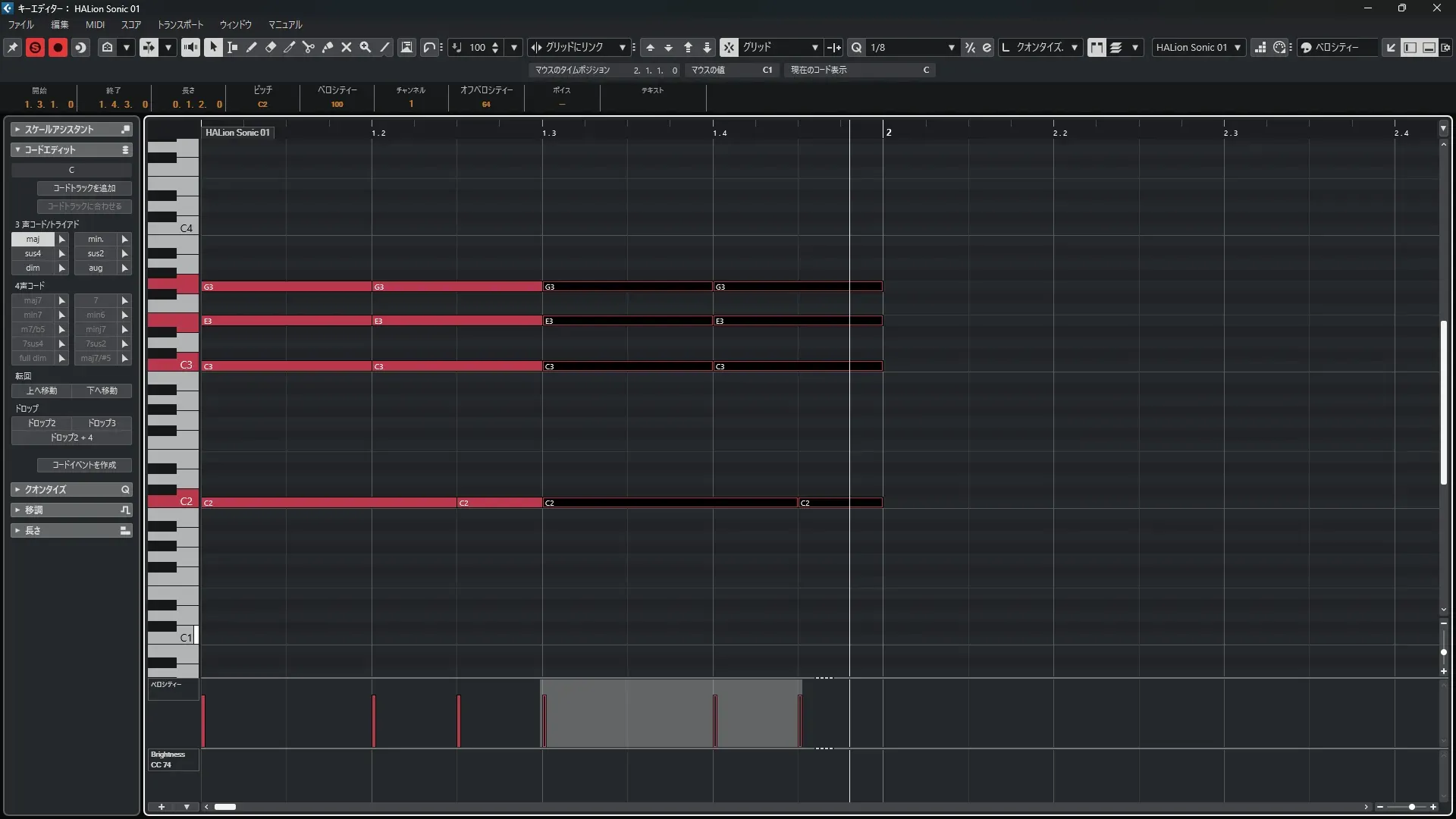Select the Zoom magnifier tool
The image size is (1456, 819).
pos(365,47)
